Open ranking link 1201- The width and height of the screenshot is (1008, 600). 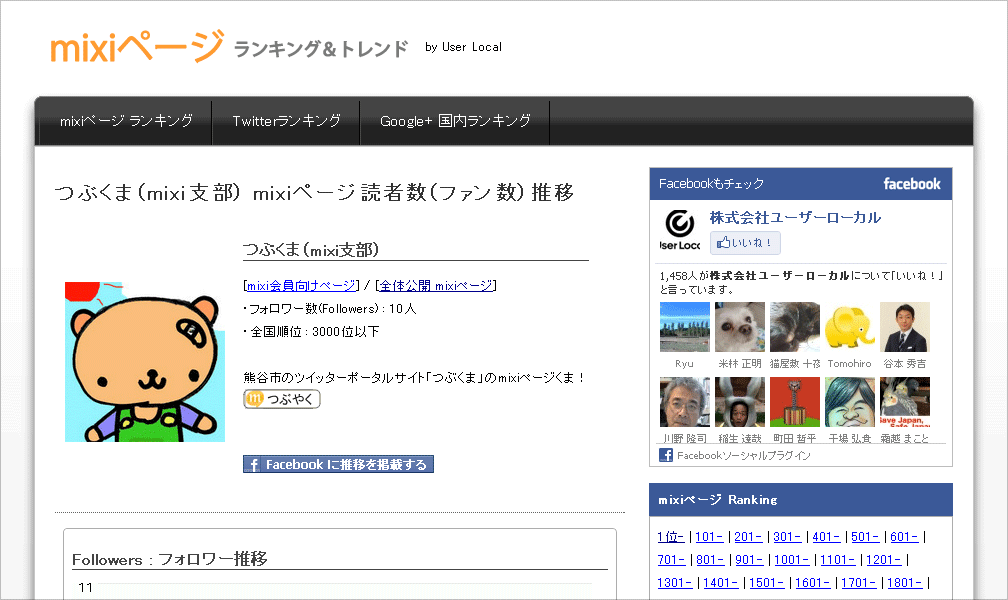[884, 559]
